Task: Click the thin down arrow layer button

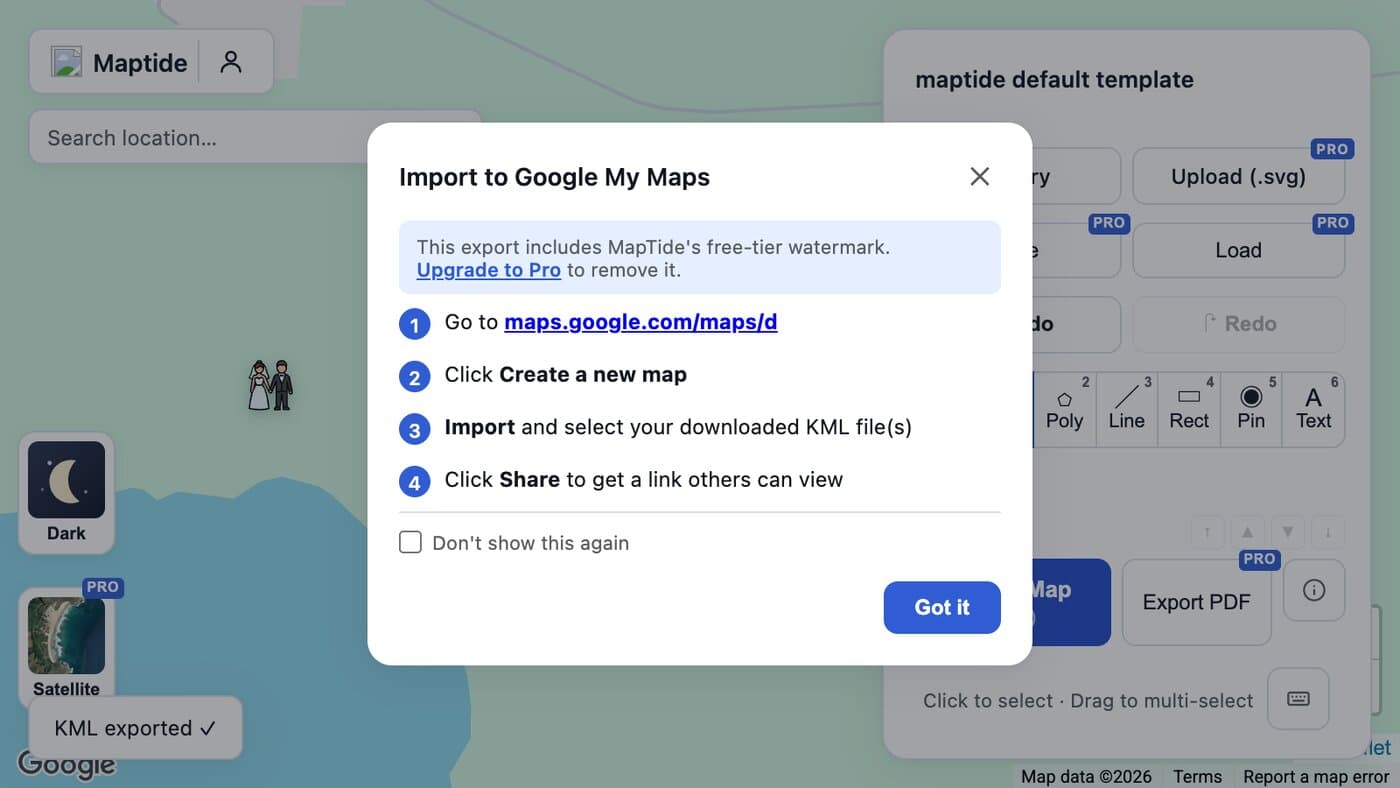Action: click(1328, 532)
